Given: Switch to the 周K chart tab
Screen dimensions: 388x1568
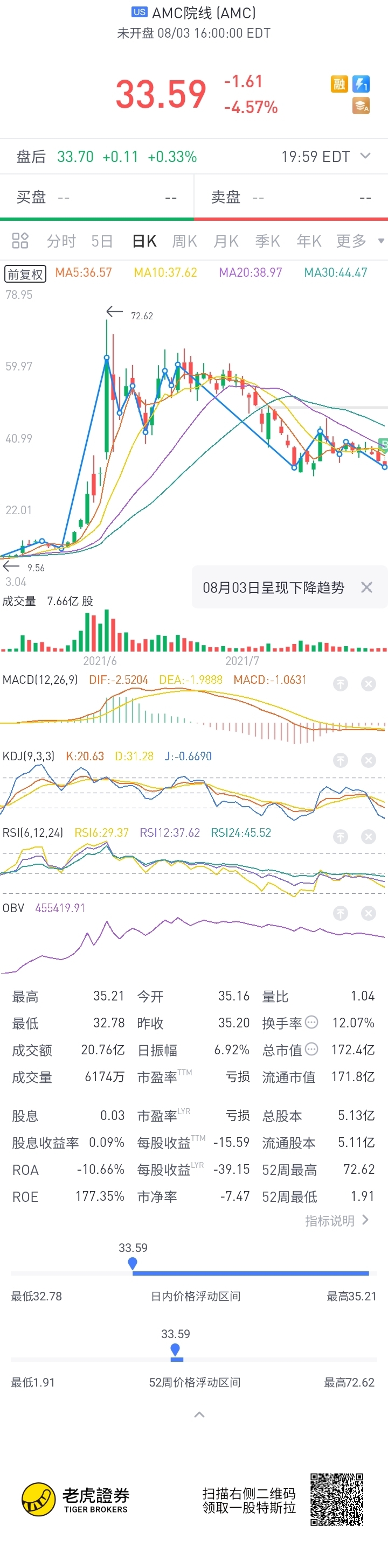Looking at the screenshot, I should point(184,241).
